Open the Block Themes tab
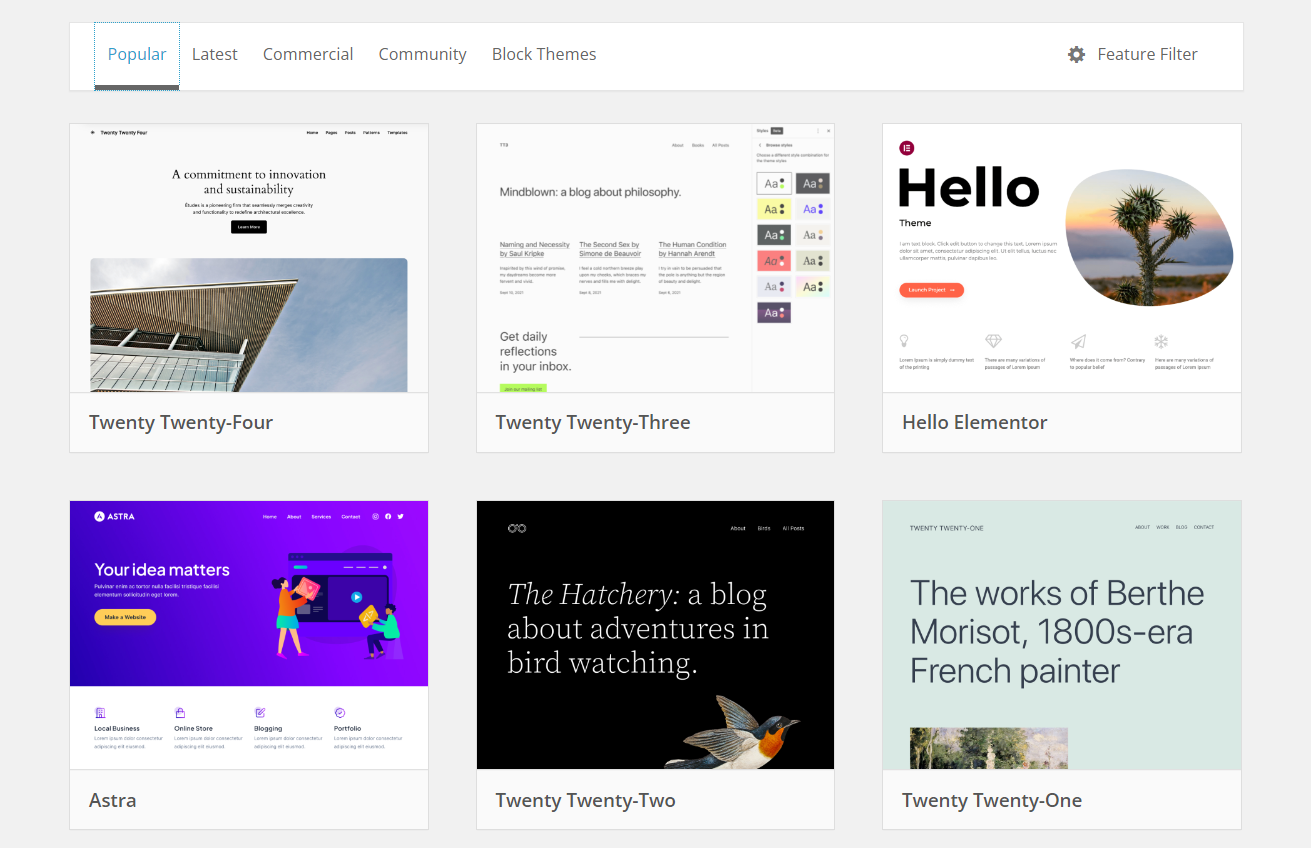The image size is (1311, 848). click(x=544, y=55)
